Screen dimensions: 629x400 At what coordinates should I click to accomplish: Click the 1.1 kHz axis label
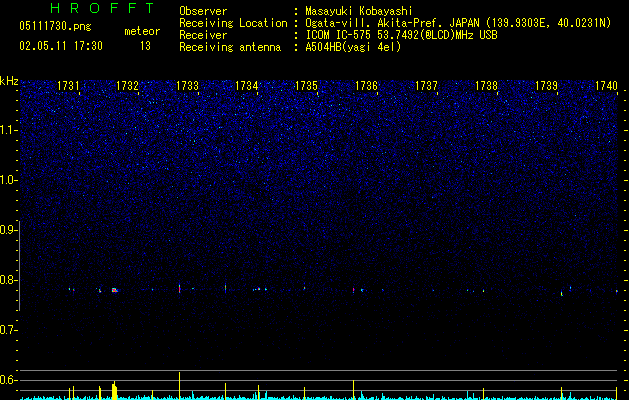[x=8, y=130]
